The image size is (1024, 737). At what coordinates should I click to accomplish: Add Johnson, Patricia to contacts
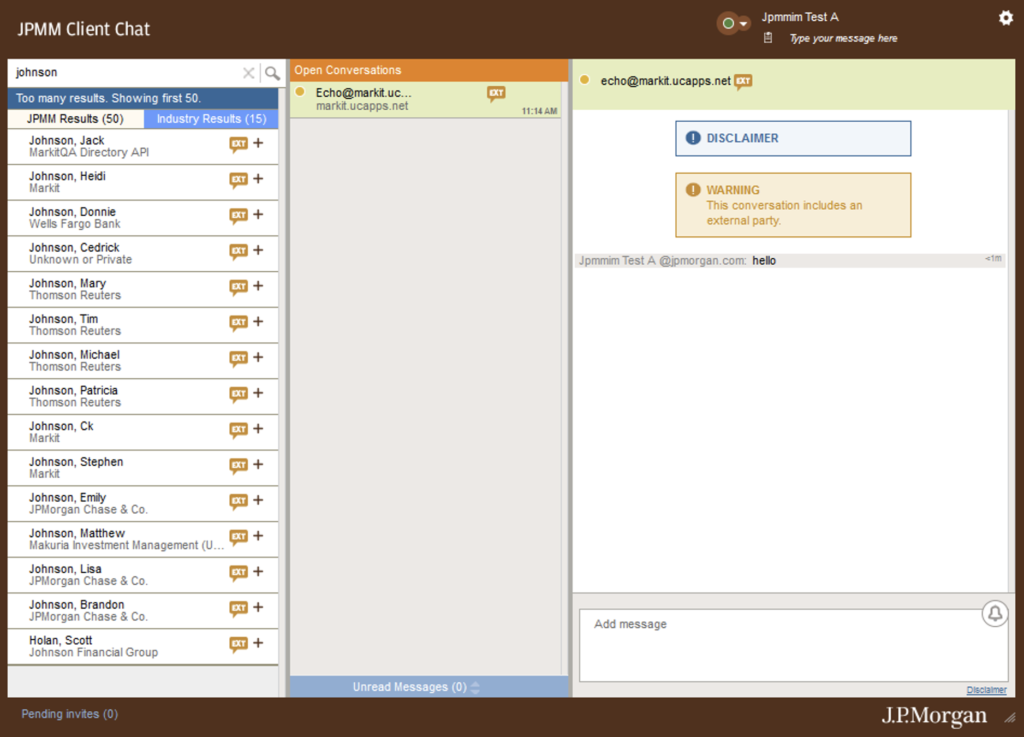coord(259,393)
